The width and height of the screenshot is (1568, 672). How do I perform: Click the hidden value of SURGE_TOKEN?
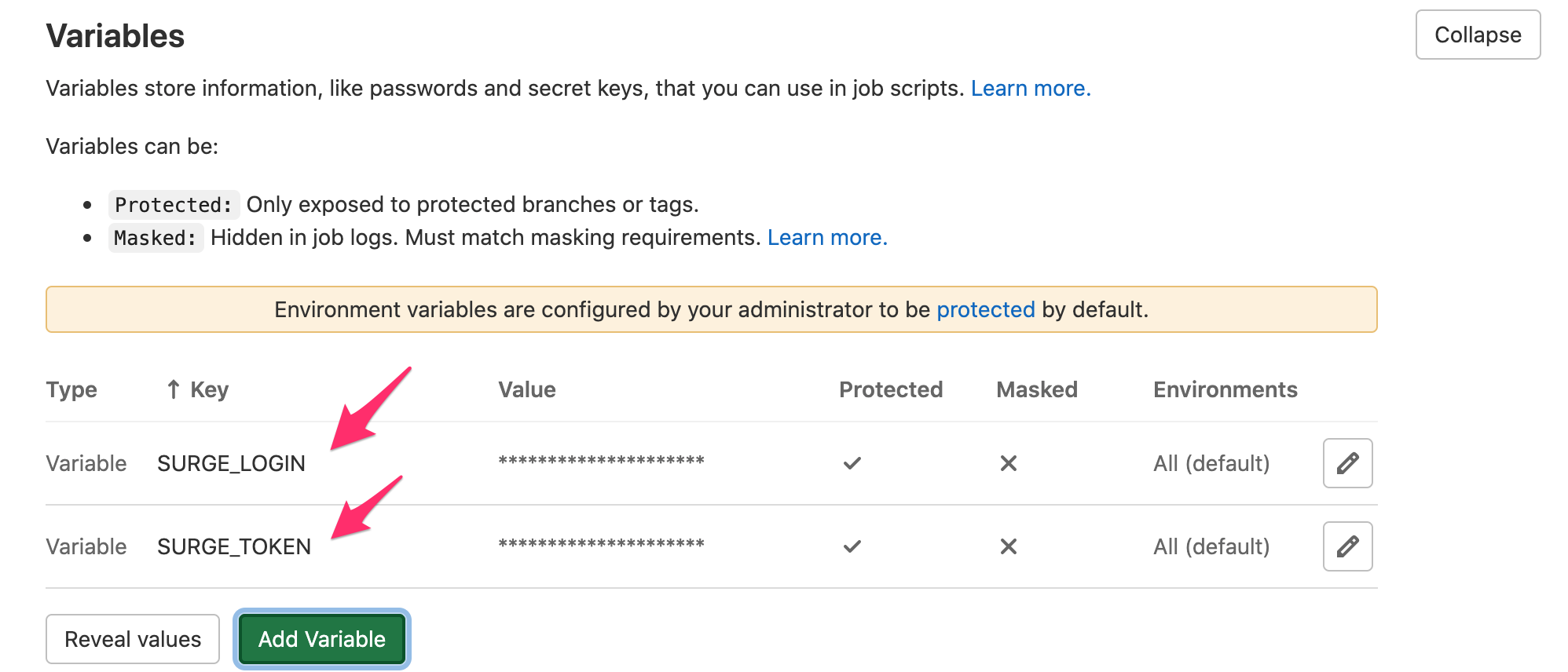tap(601, 545)
